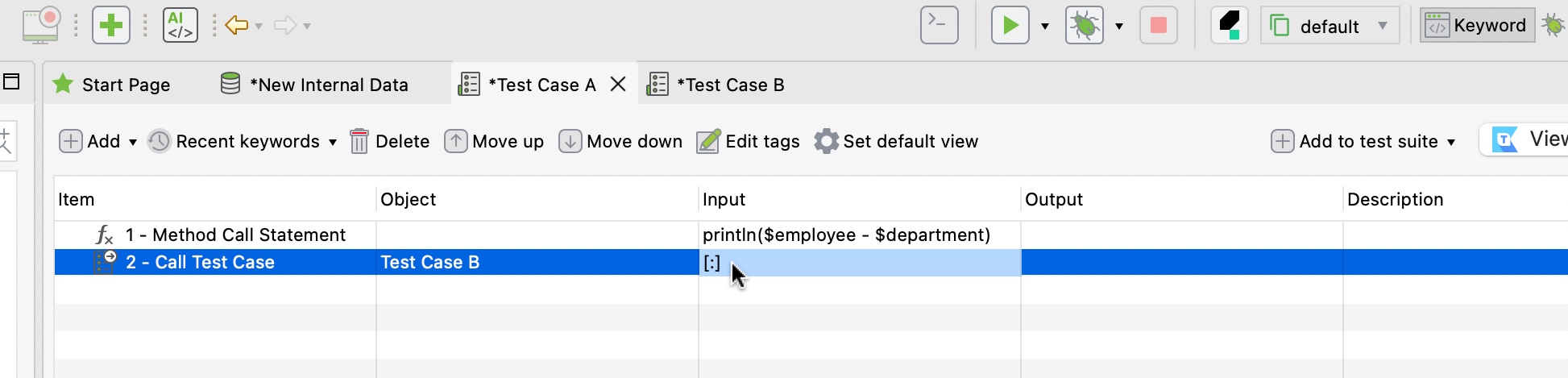1568x378 pixels.
Task: Click the debug bug icon
Action: coord(1084,26)
